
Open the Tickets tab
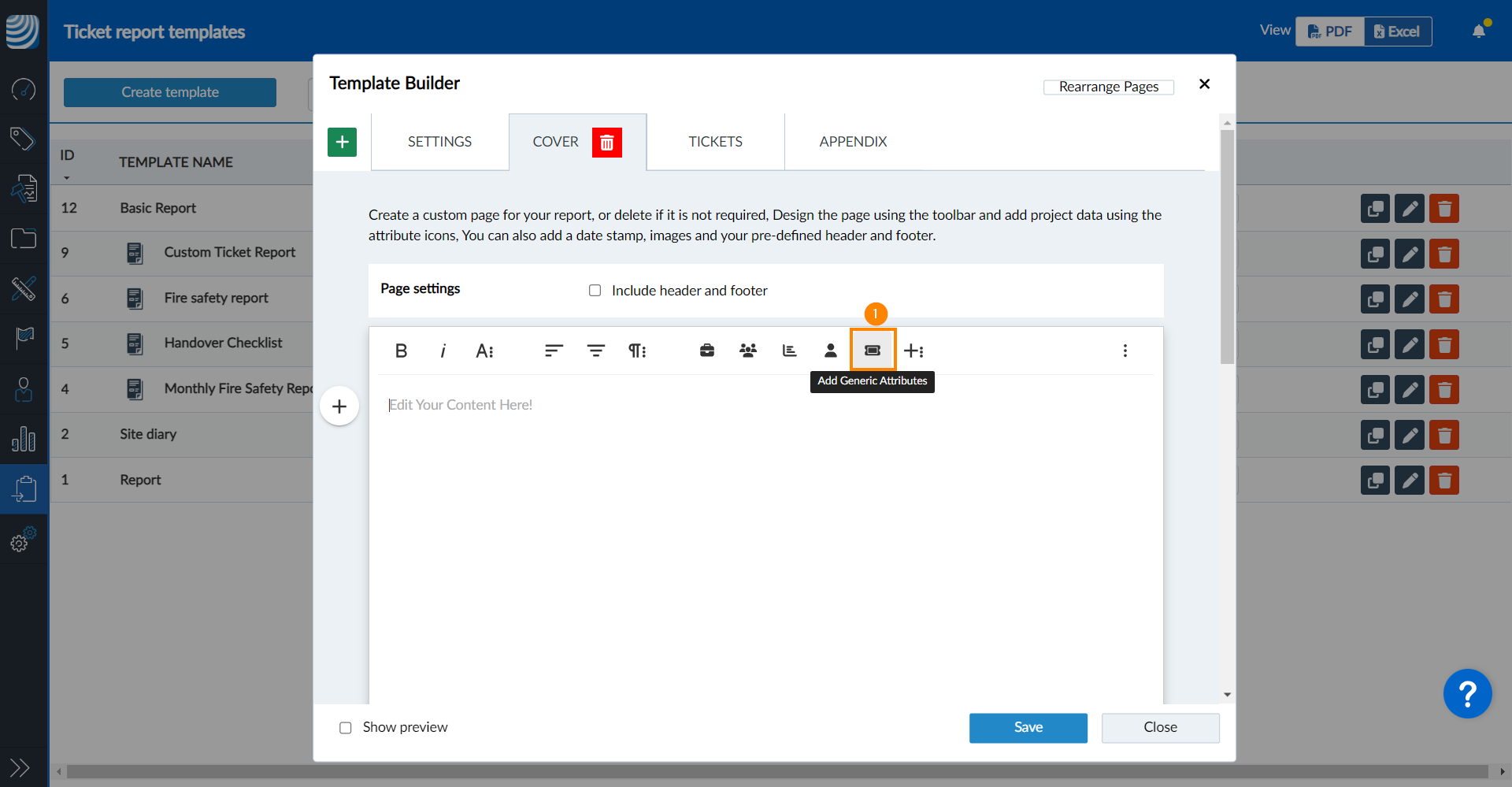pyautogui.click(x=715, y=142)
